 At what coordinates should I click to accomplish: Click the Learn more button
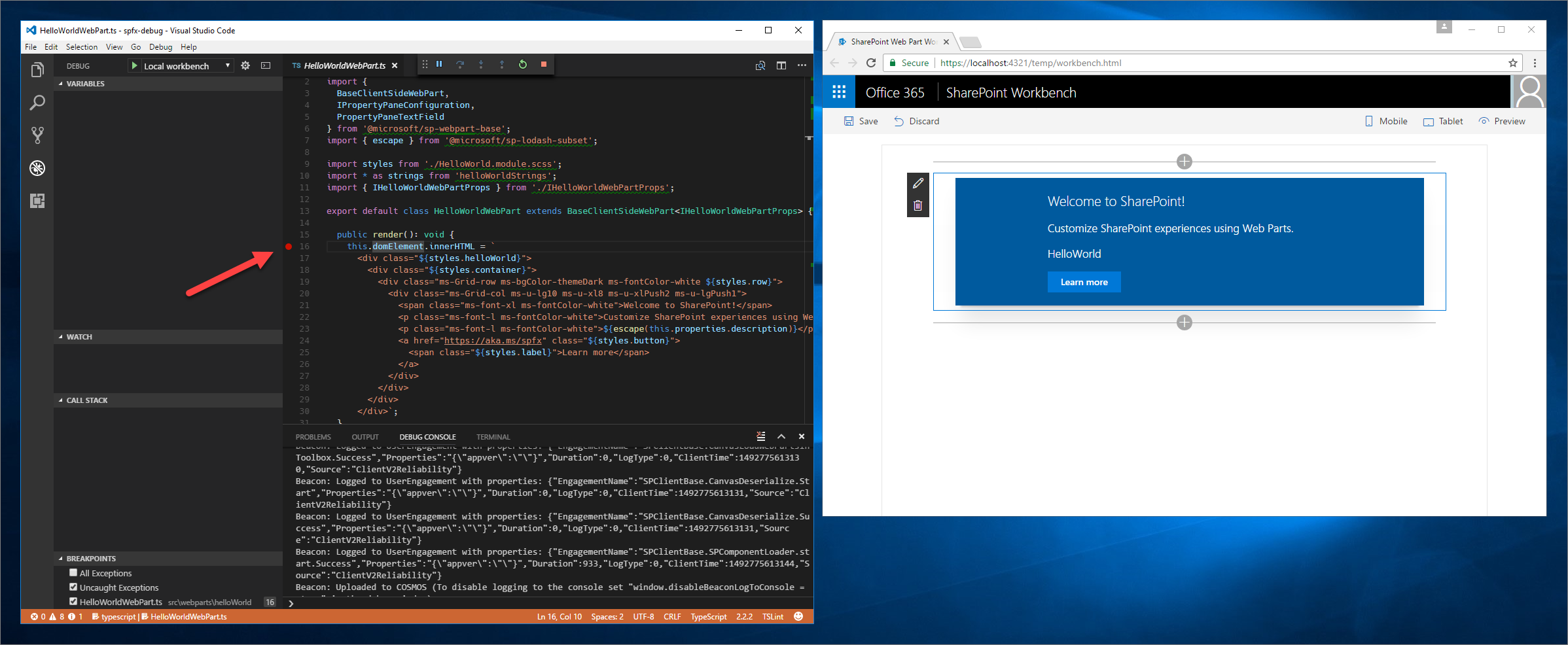1084,282
